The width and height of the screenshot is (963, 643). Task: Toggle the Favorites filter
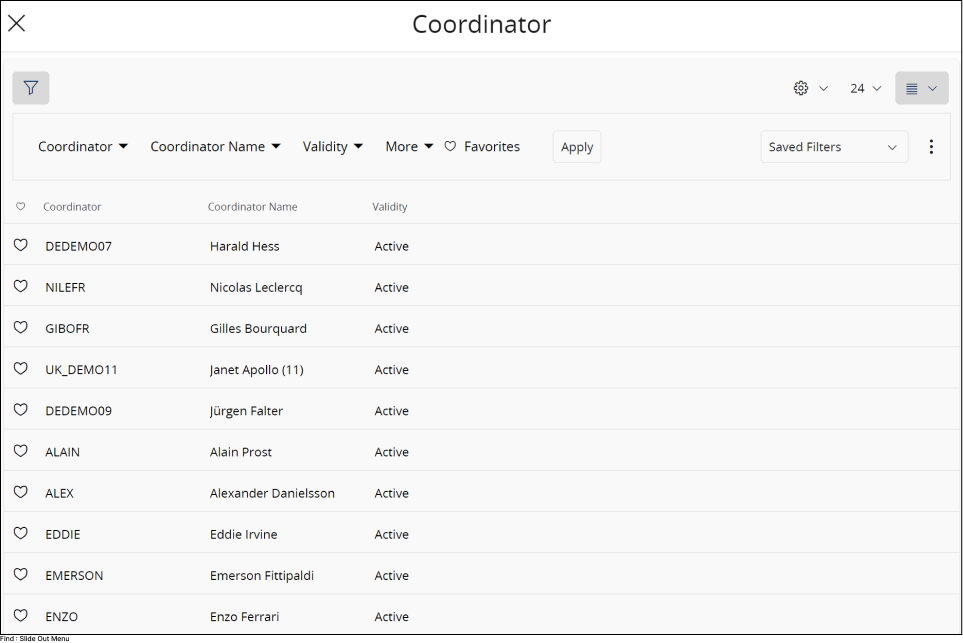[482, 147]
